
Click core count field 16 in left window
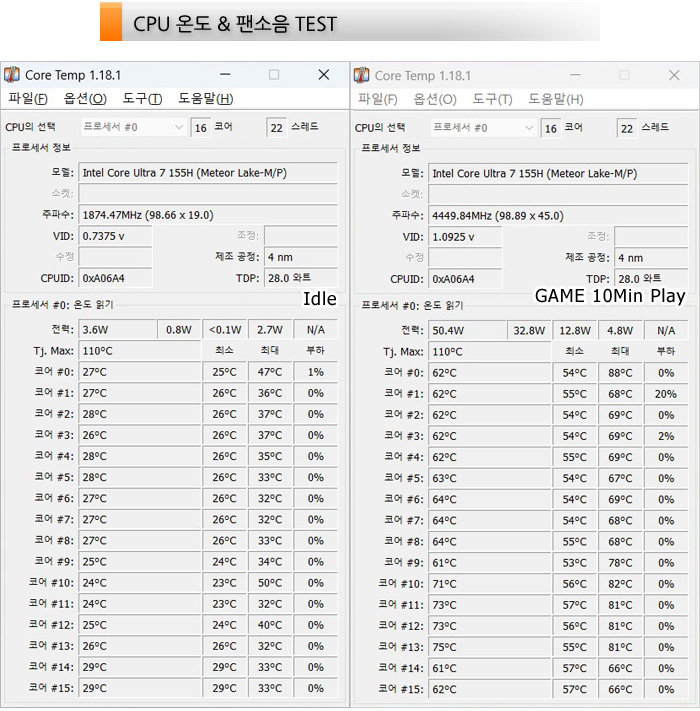201,128
